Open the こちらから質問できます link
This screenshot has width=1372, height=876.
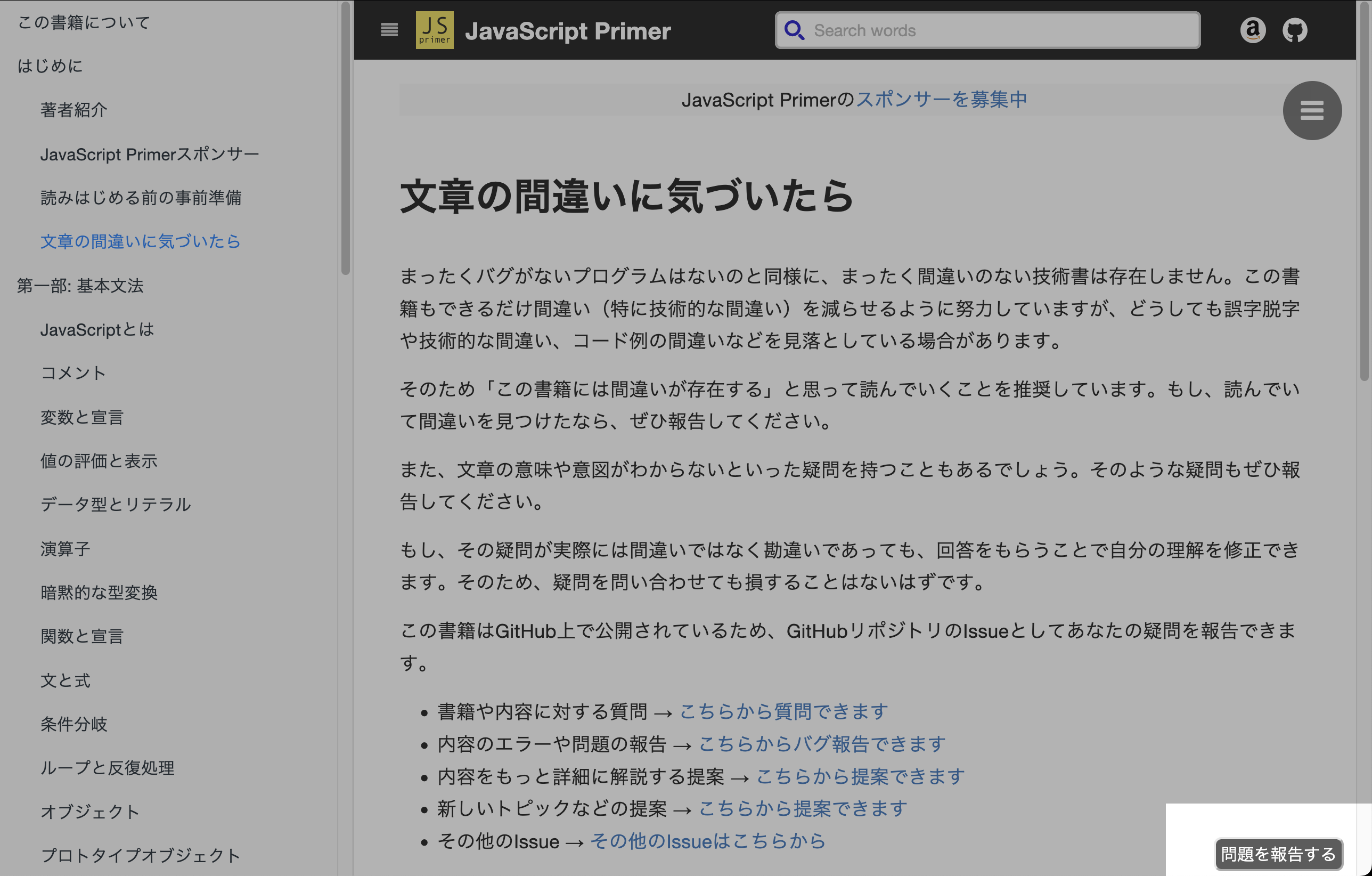(783, 711)
